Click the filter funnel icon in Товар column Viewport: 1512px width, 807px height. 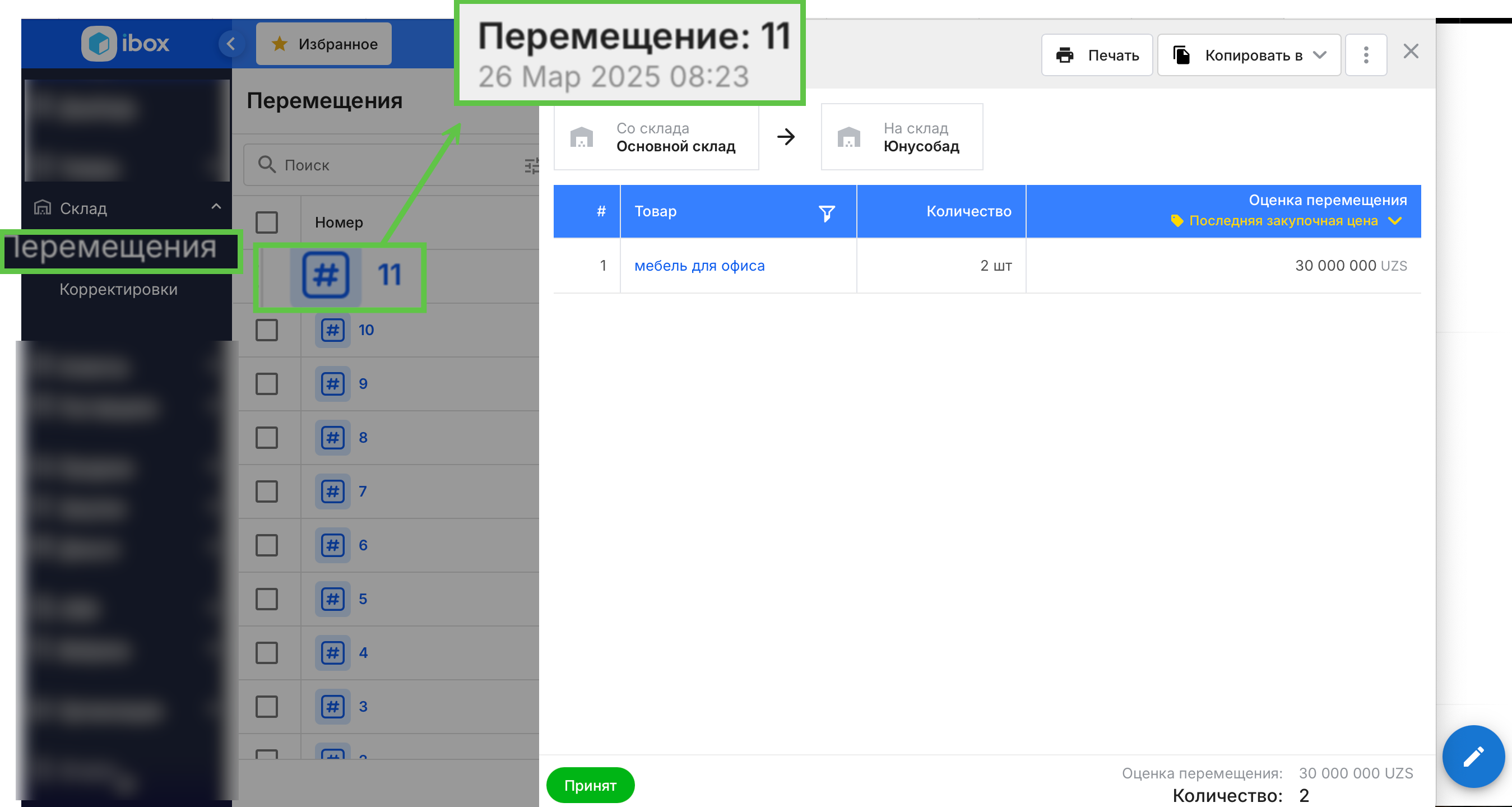827,213
